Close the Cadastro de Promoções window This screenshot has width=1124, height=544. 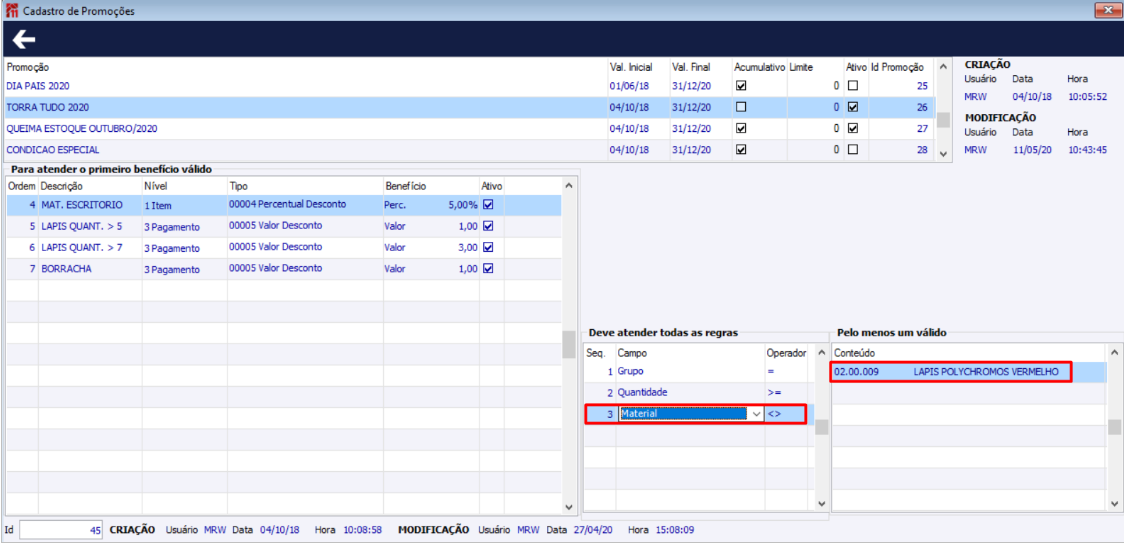click(x=1108, y=10)
